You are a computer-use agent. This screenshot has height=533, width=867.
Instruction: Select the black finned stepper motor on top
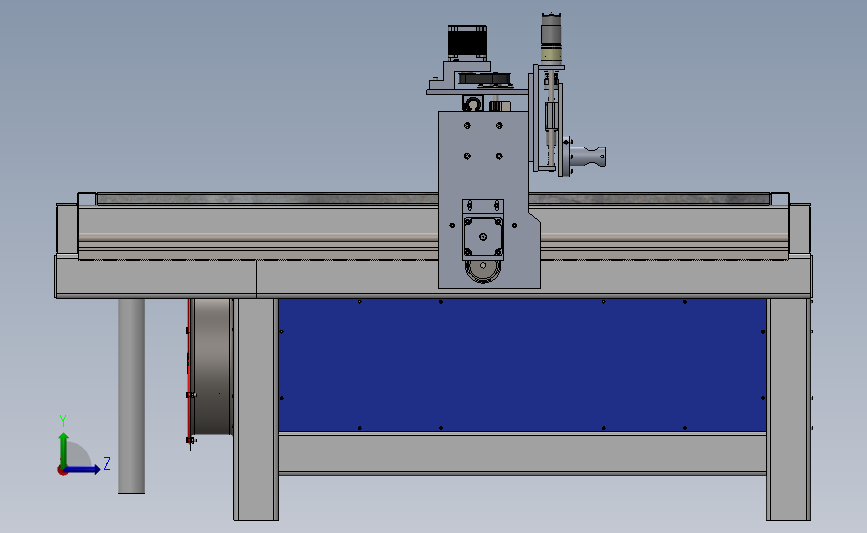point(467,41)
